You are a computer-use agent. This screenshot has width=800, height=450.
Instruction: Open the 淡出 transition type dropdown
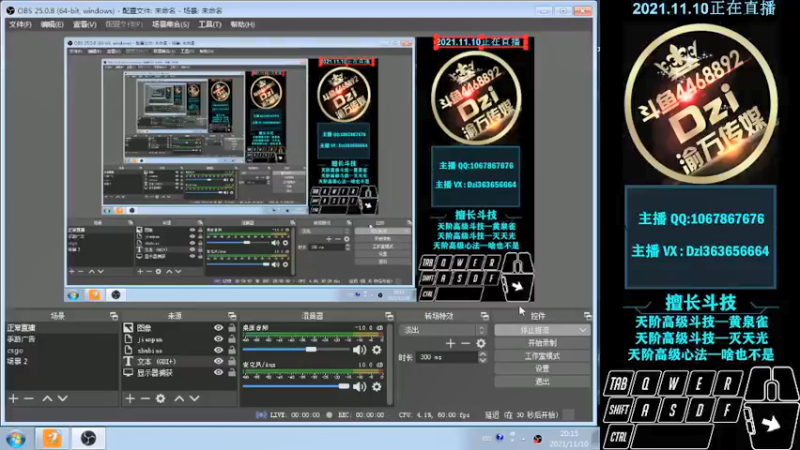443,330
